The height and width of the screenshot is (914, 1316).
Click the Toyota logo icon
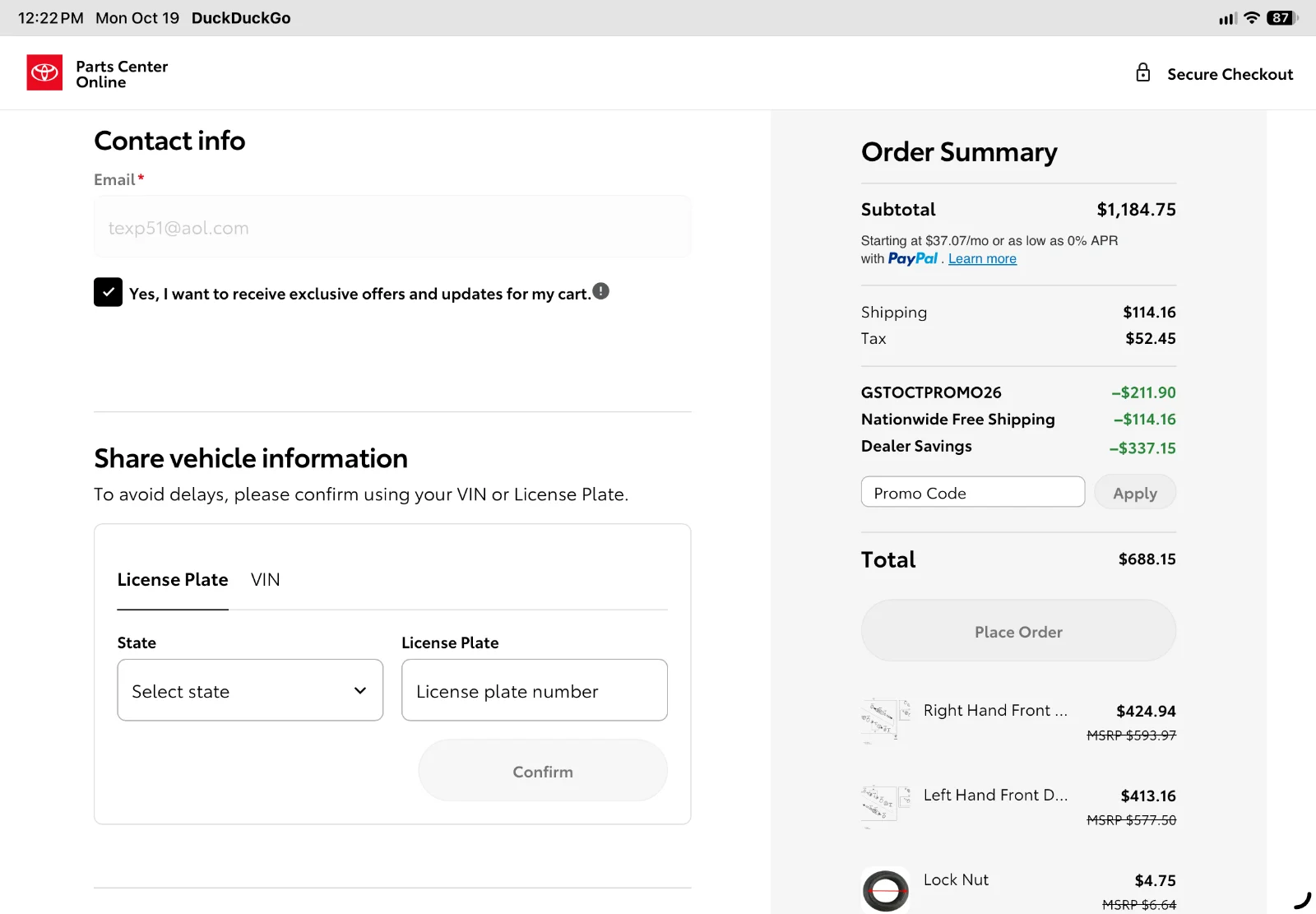(44, 73)
